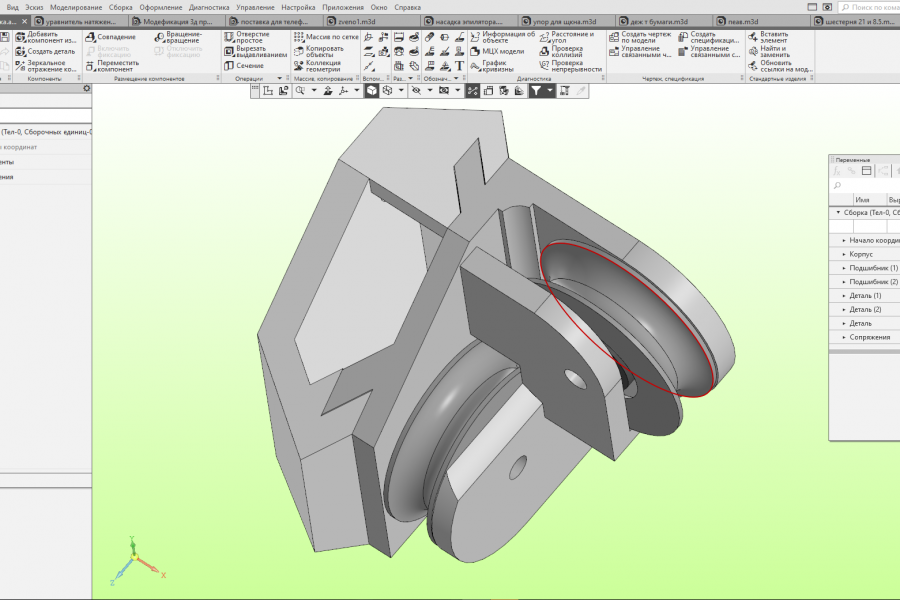
Task: Expand the 'Корпус' row in variables panel
Action: [844, 254]
